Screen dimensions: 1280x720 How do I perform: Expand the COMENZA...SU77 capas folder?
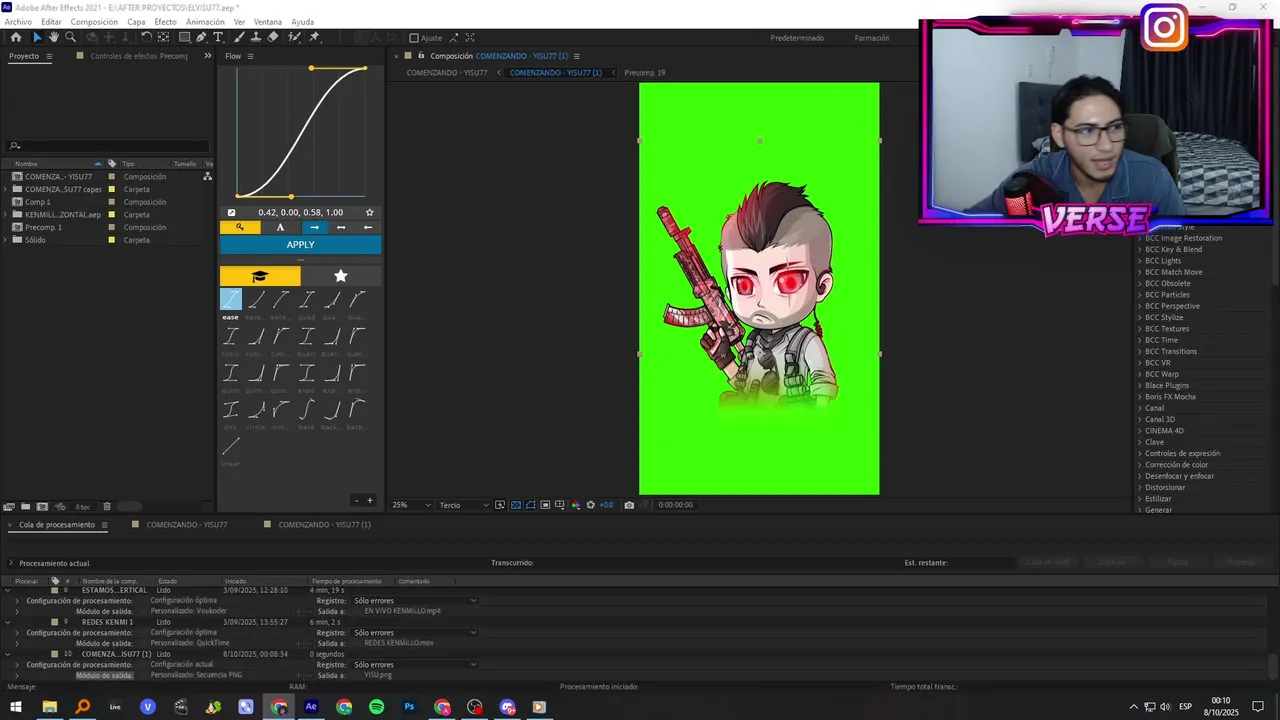pyautogui.click(x=6, y=189)
